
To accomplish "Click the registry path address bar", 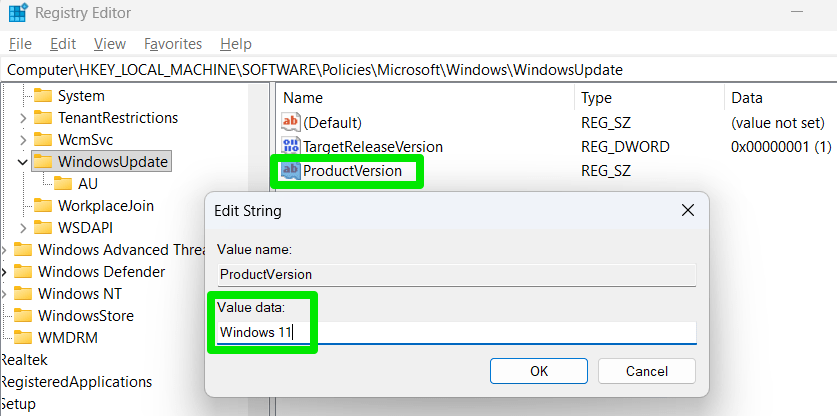I will point(400,70).
